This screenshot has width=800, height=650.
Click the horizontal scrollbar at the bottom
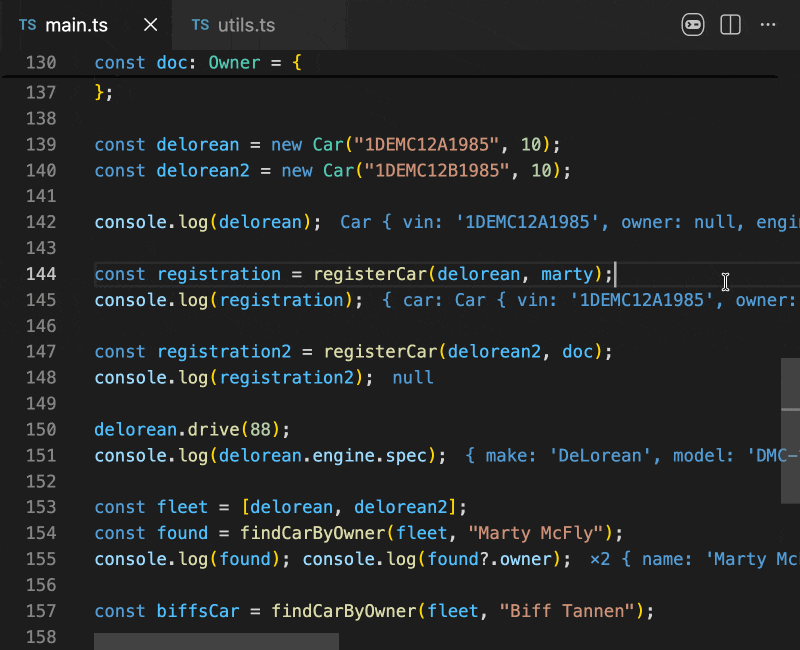216,641
